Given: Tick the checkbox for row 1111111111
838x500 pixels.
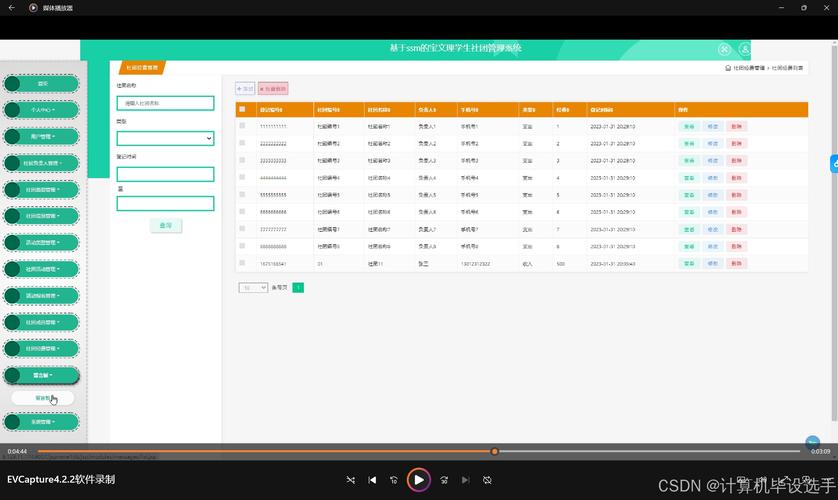Looking at the screenshot, I should pyautogui.click(x=242, y=126).
